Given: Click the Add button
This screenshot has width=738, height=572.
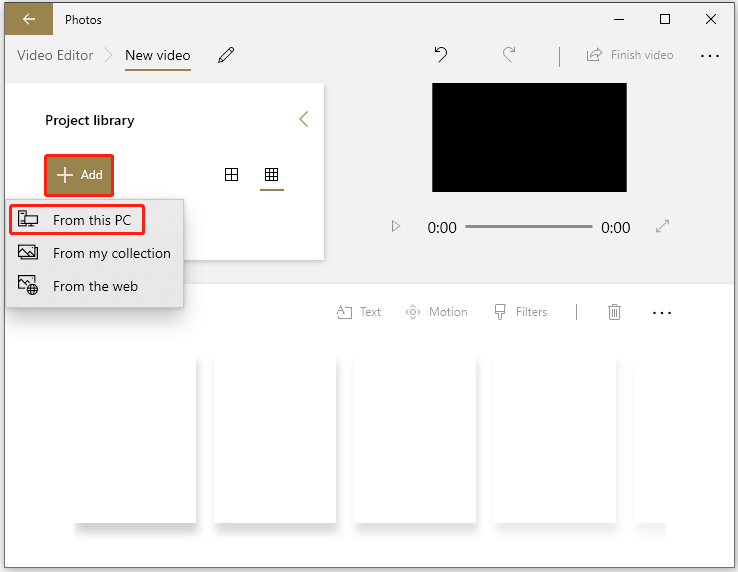Looking at the screenshot, I should 79,175.
